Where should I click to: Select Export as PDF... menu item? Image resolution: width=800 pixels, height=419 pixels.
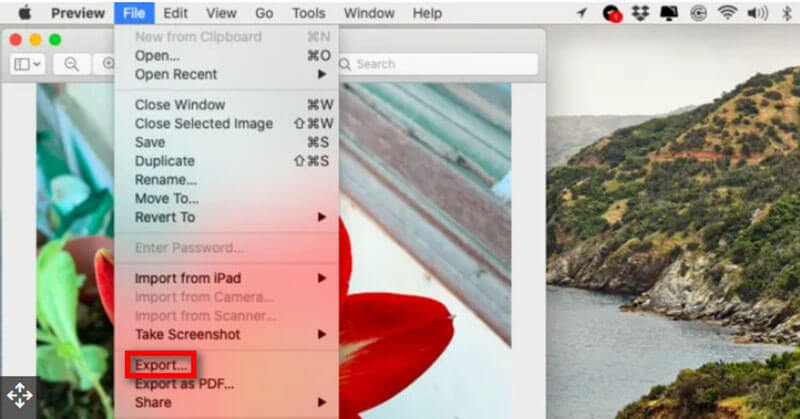(x=184, y=384)
